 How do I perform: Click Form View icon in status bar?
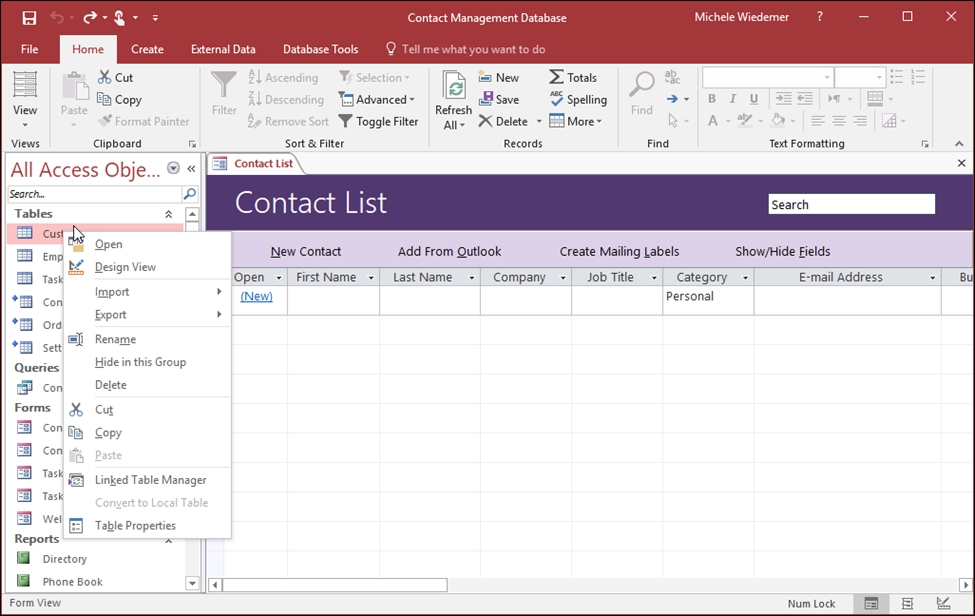(871, 604)
